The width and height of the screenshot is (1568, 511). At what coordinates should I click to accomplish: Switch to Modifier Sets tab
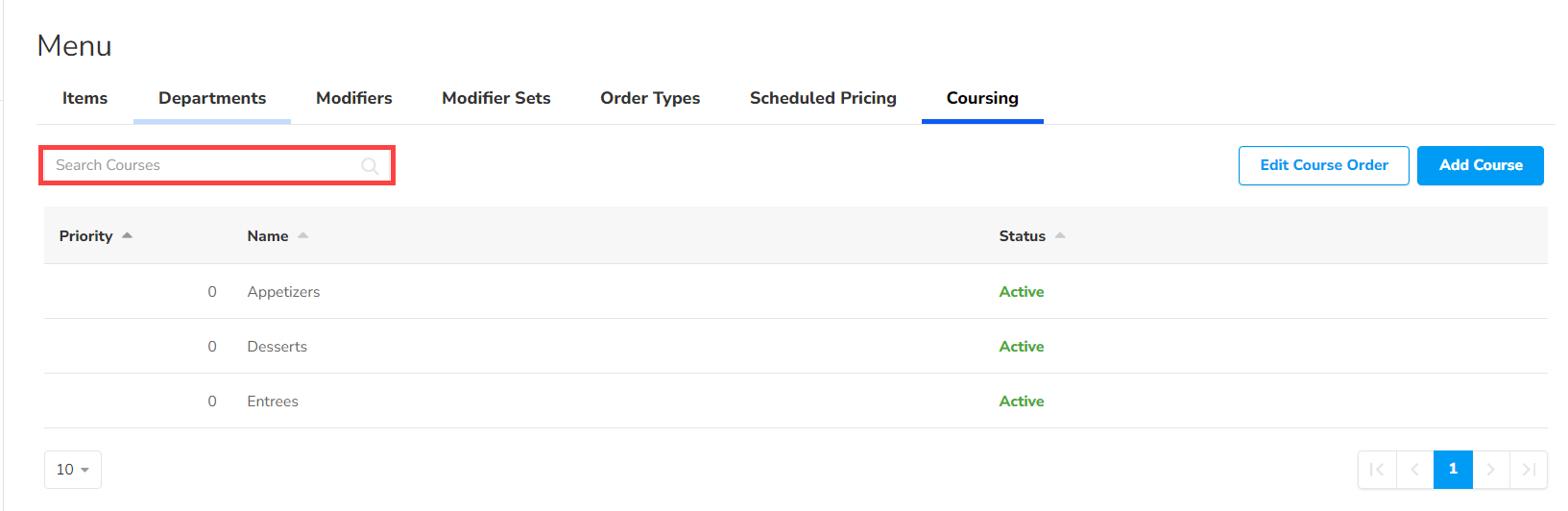496,98
